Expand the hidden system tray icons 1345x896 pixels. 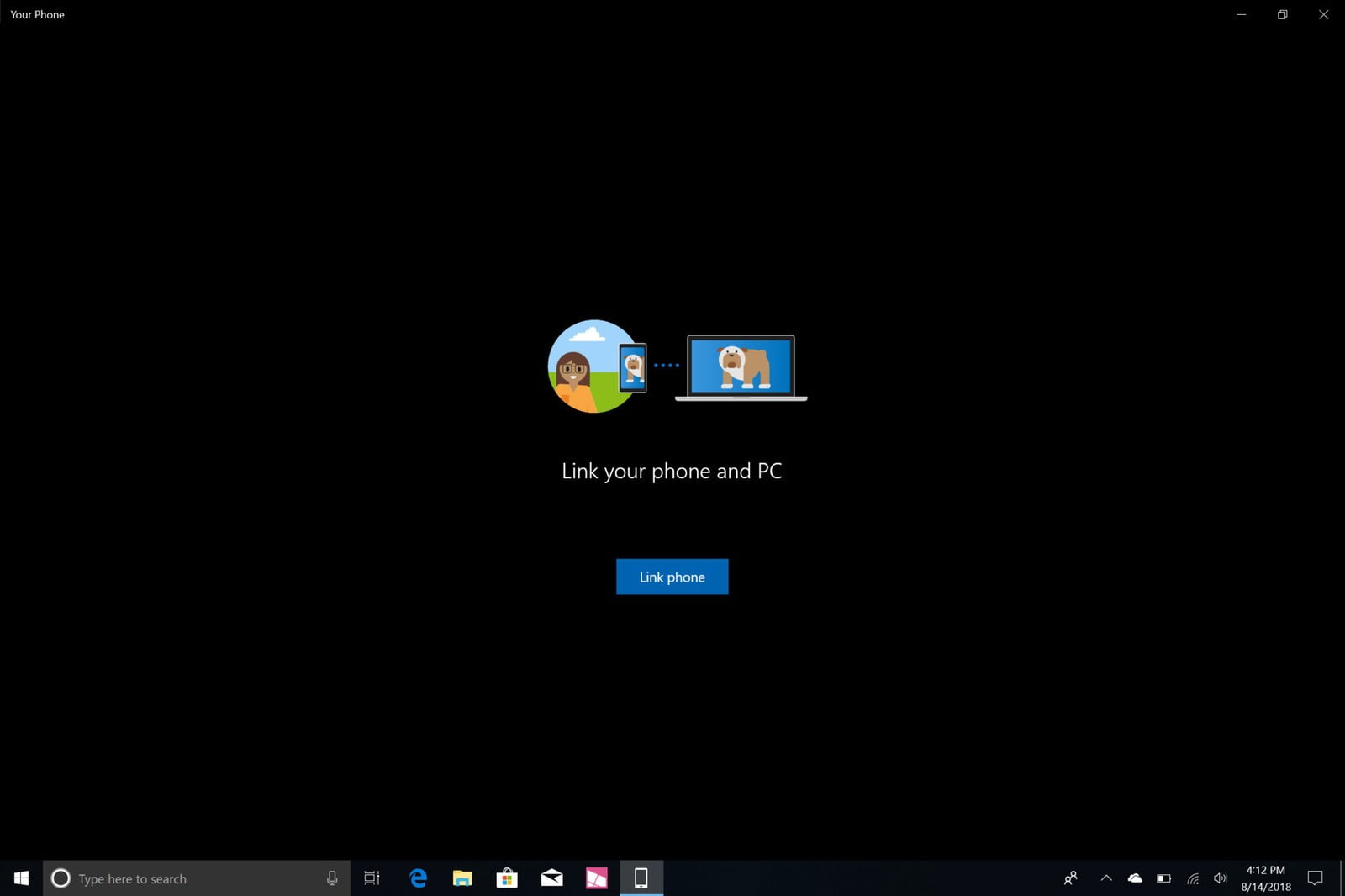[1106, 878]
